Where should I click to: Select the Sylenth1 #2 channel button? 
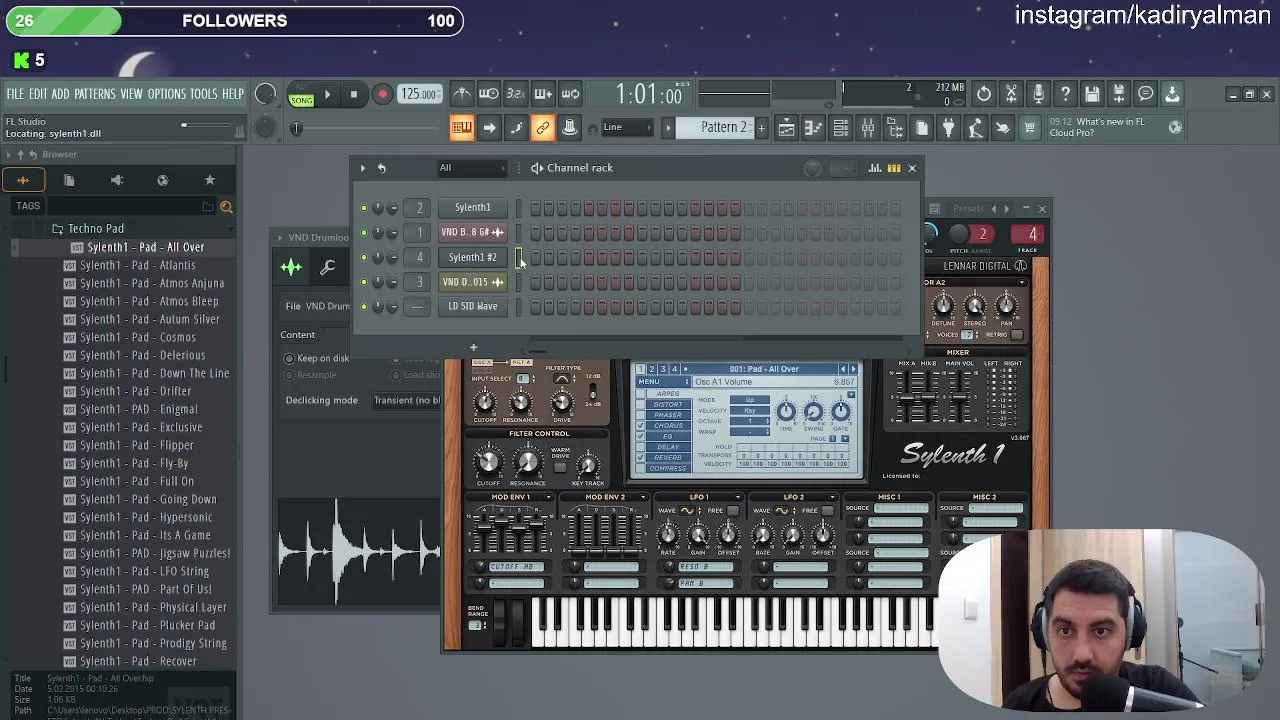click(472, 257)
